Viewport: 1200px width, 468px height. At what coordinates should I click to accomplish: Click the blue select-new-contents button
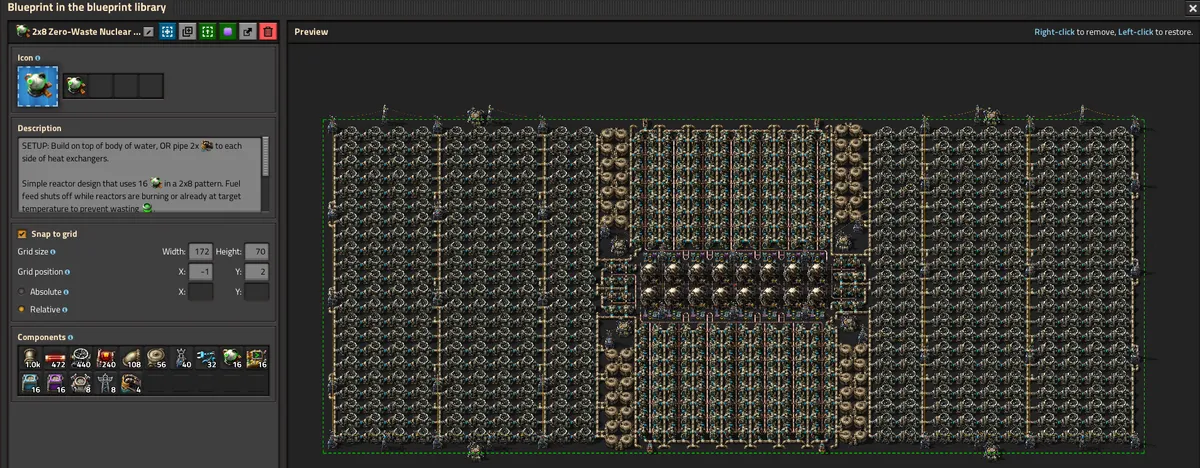(167, 32)
